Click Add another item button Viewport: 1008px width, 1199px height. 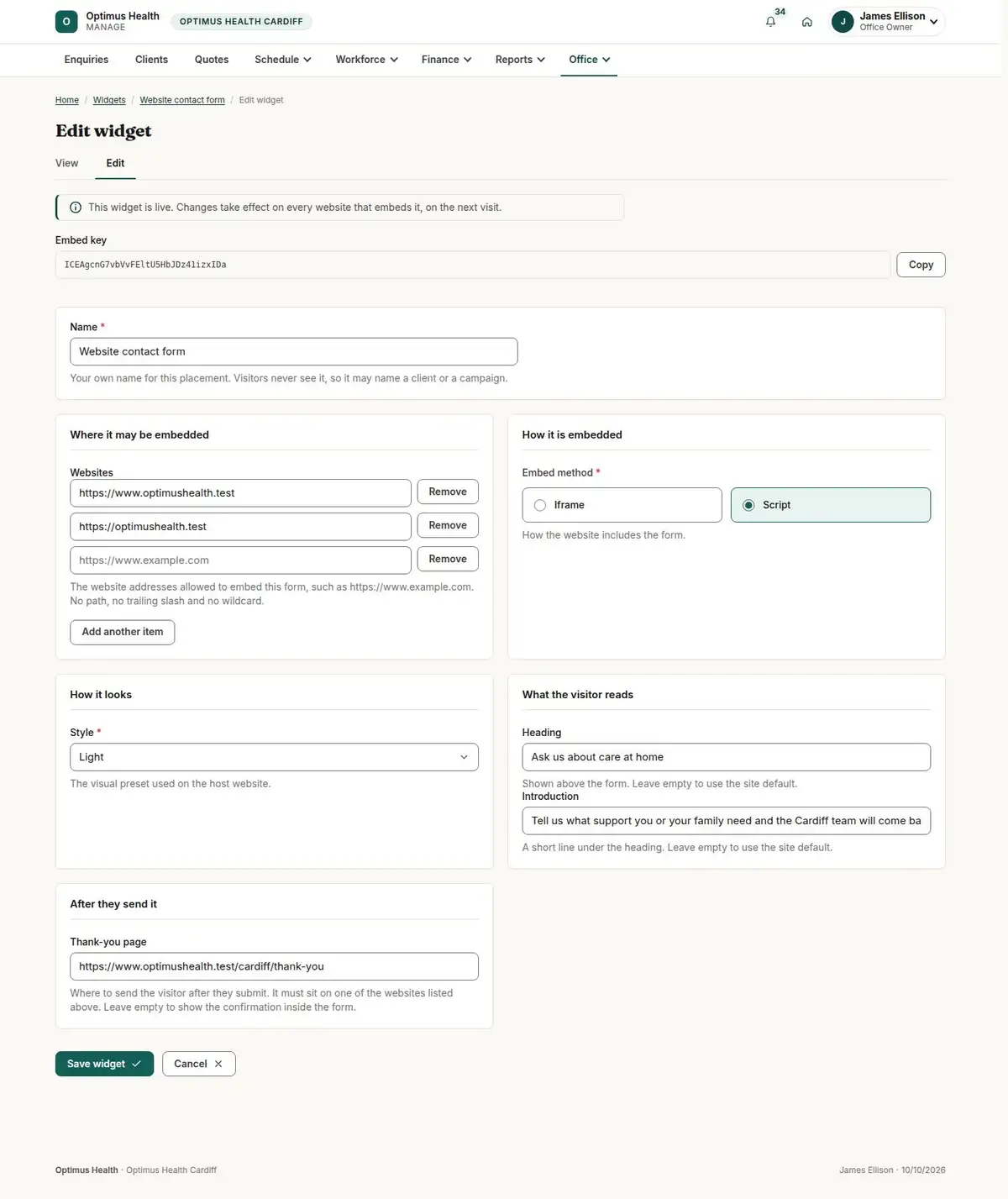[123, 632]
